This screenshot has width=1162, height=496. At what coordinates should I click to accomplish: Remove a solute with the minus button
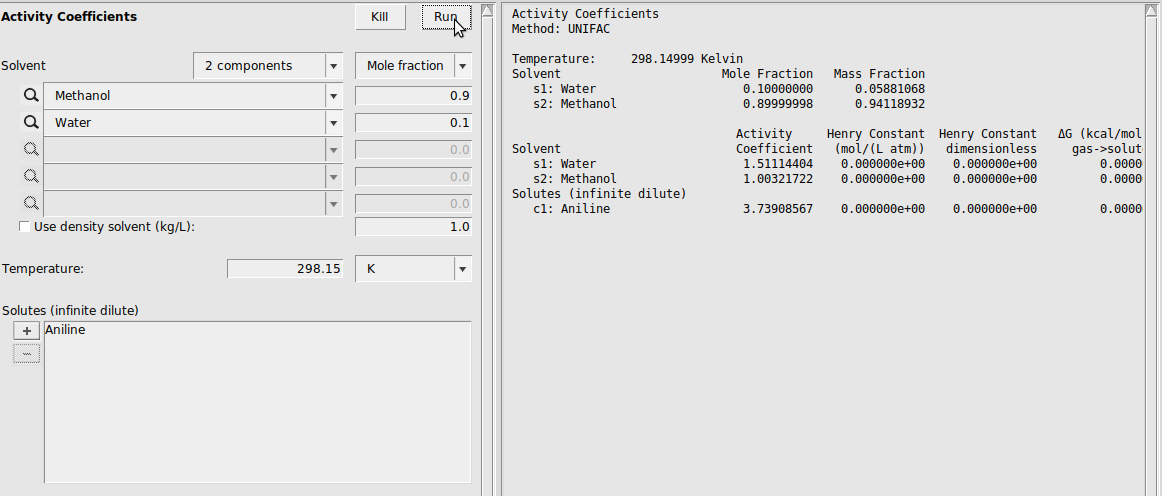[26, 353]
